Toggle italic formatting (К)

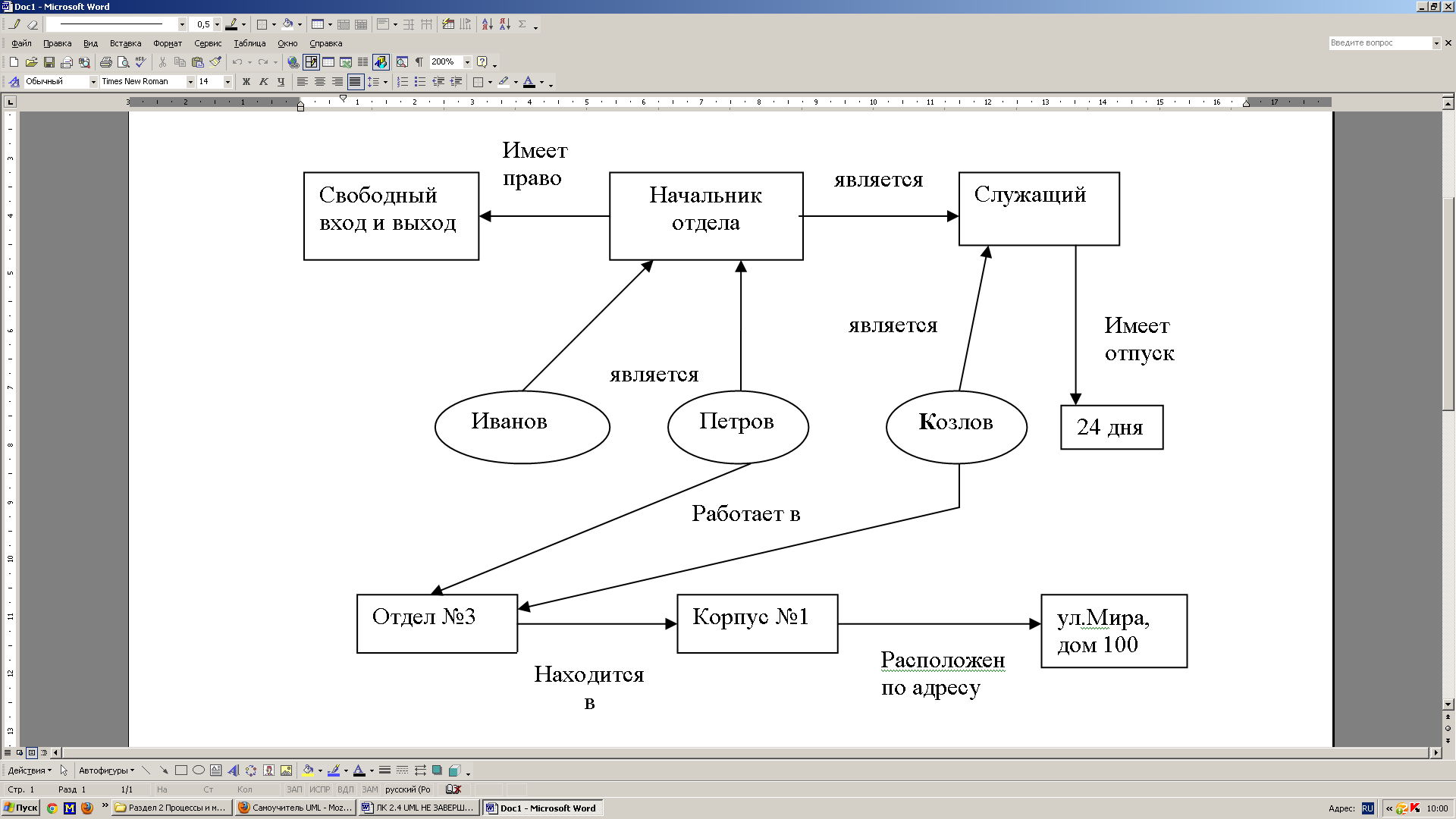264,82
